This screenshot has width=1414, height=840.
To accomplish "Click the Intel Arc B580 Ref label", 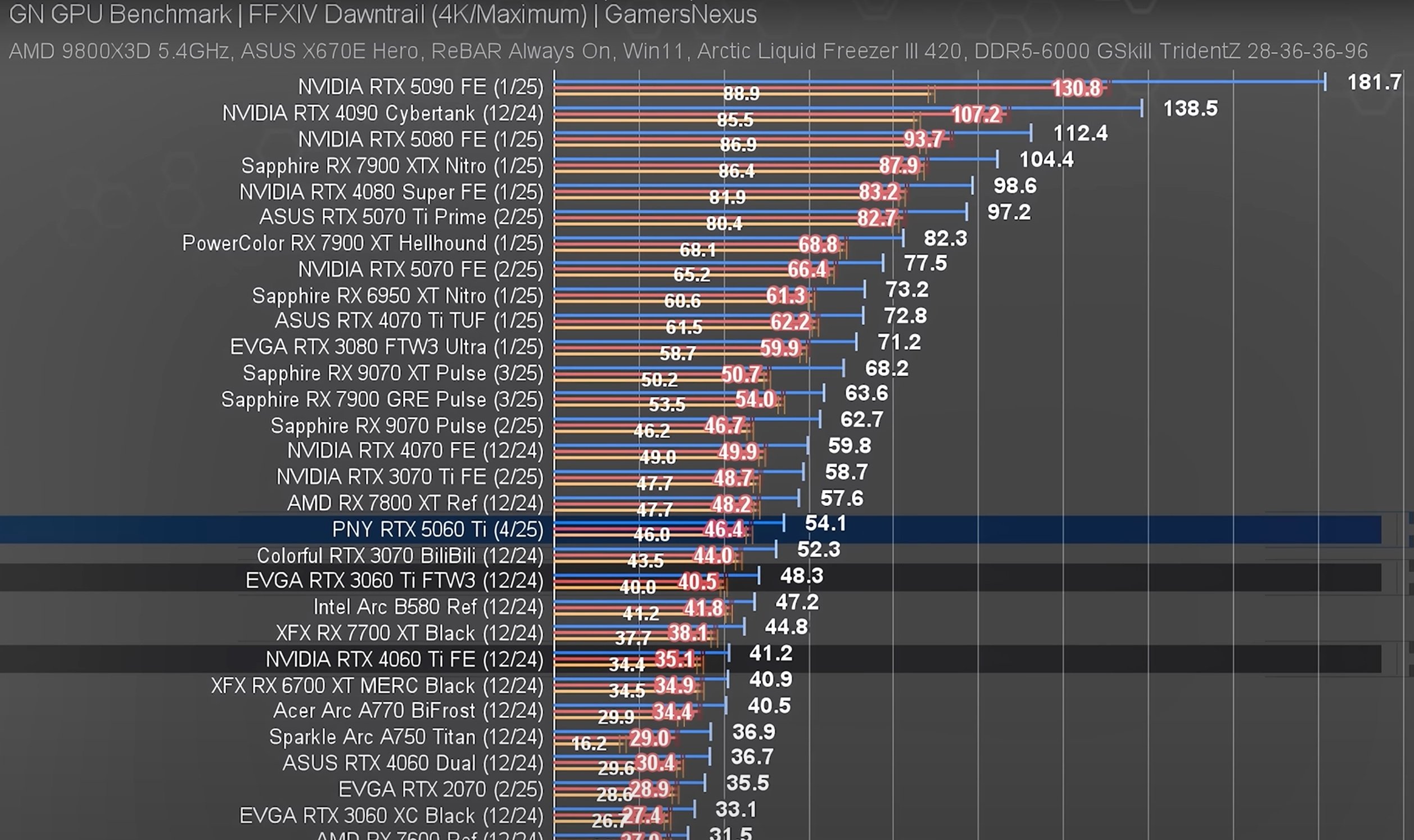I will point(428,607).
